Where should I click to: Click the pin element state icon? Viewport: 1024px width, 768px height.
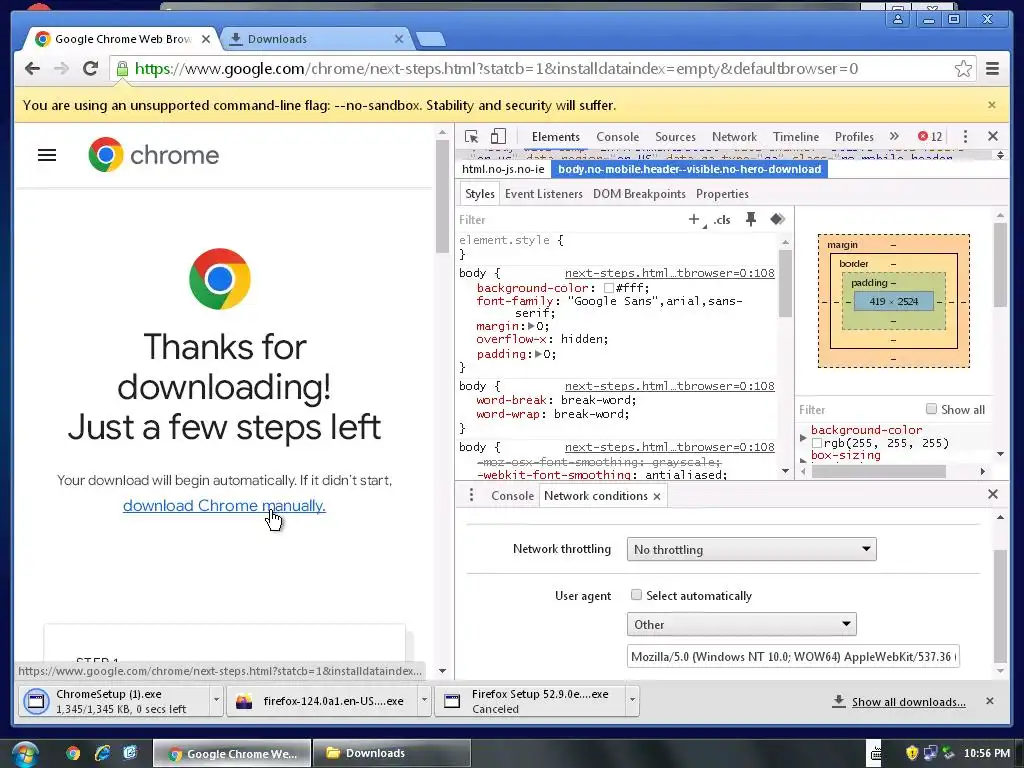click(x=751, y=219)
